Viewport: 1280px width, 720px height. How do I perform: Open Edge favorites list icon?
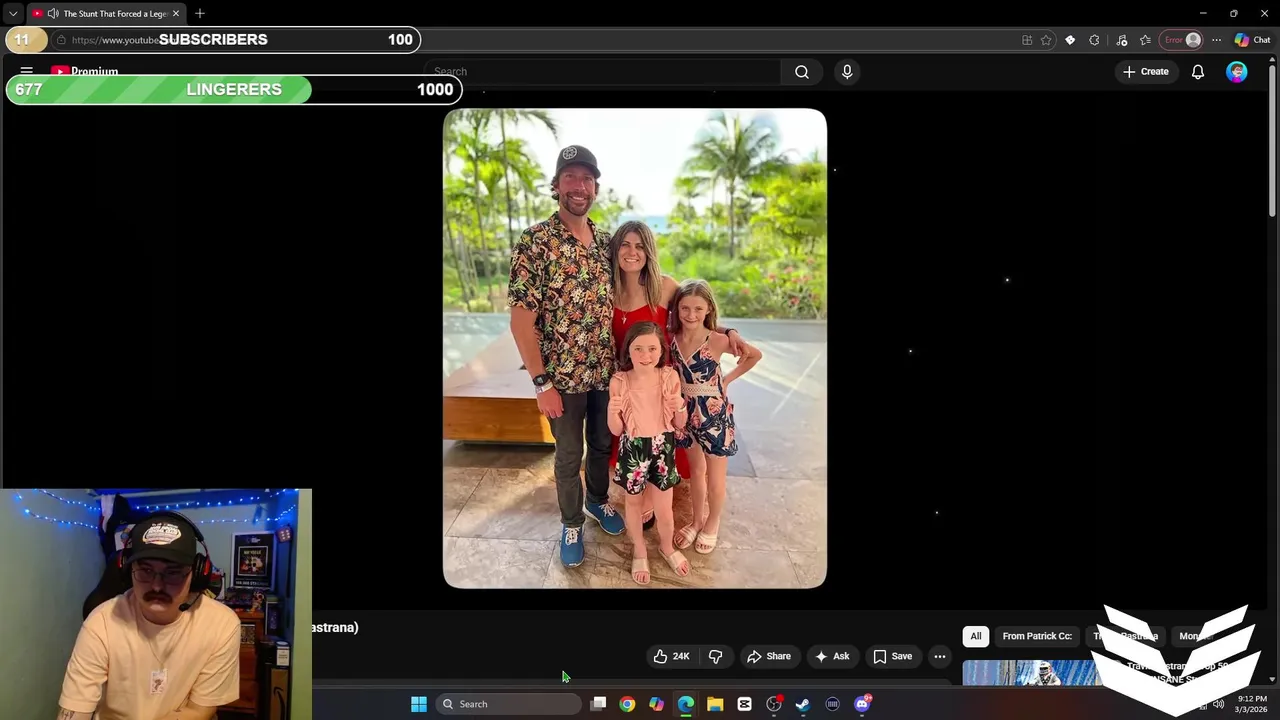[x=1146, y=40]
